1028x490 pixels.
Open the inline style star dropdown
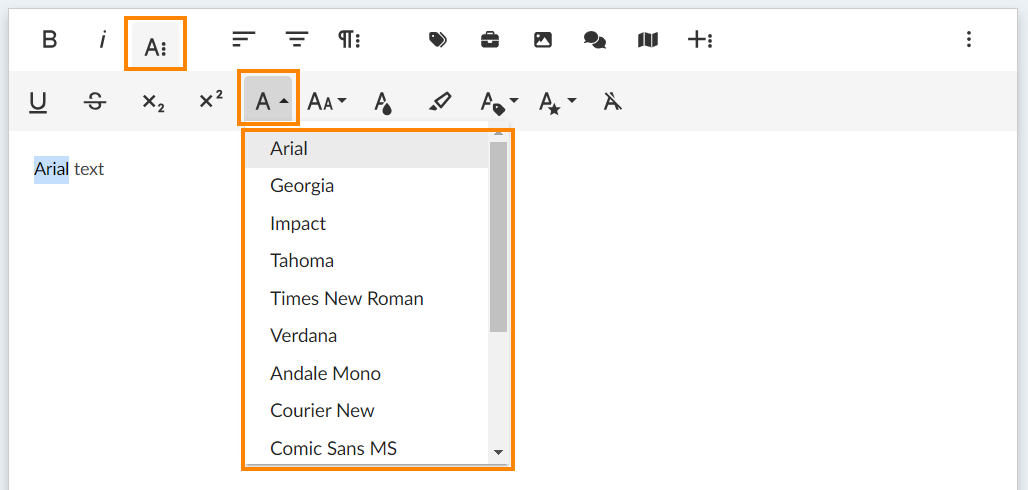557,101
